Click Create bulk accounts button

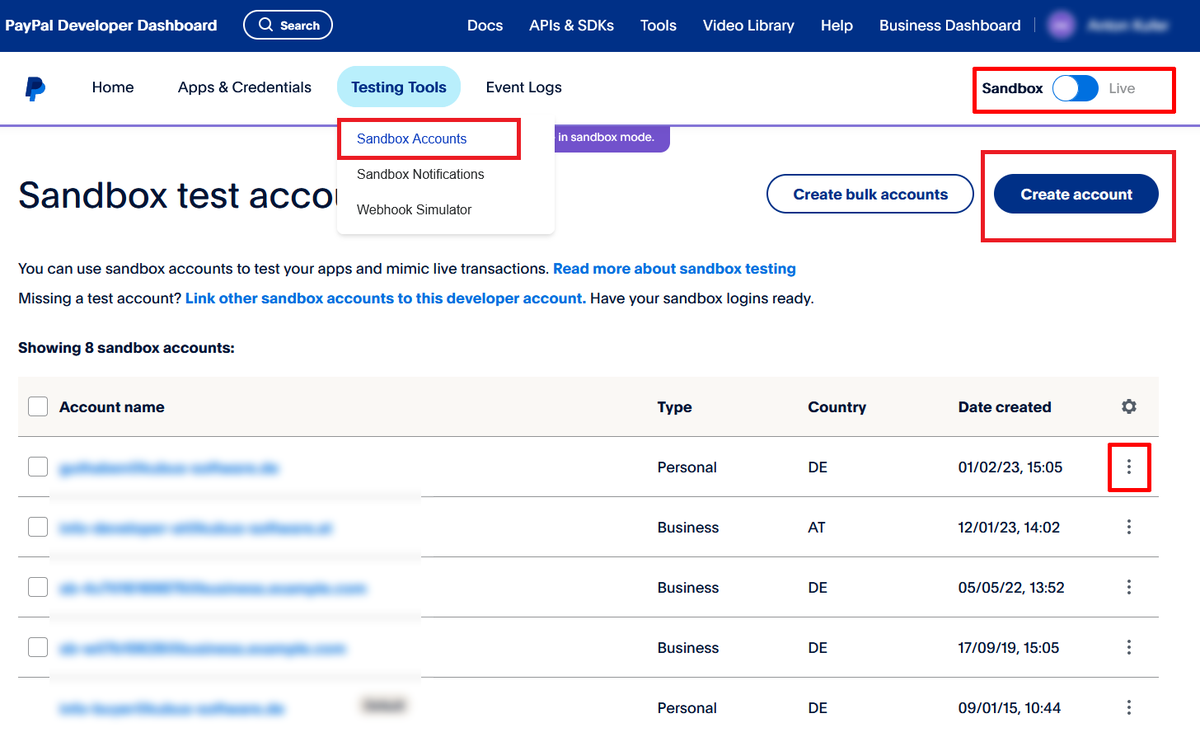pyautogui.click(x=870, y=194)
